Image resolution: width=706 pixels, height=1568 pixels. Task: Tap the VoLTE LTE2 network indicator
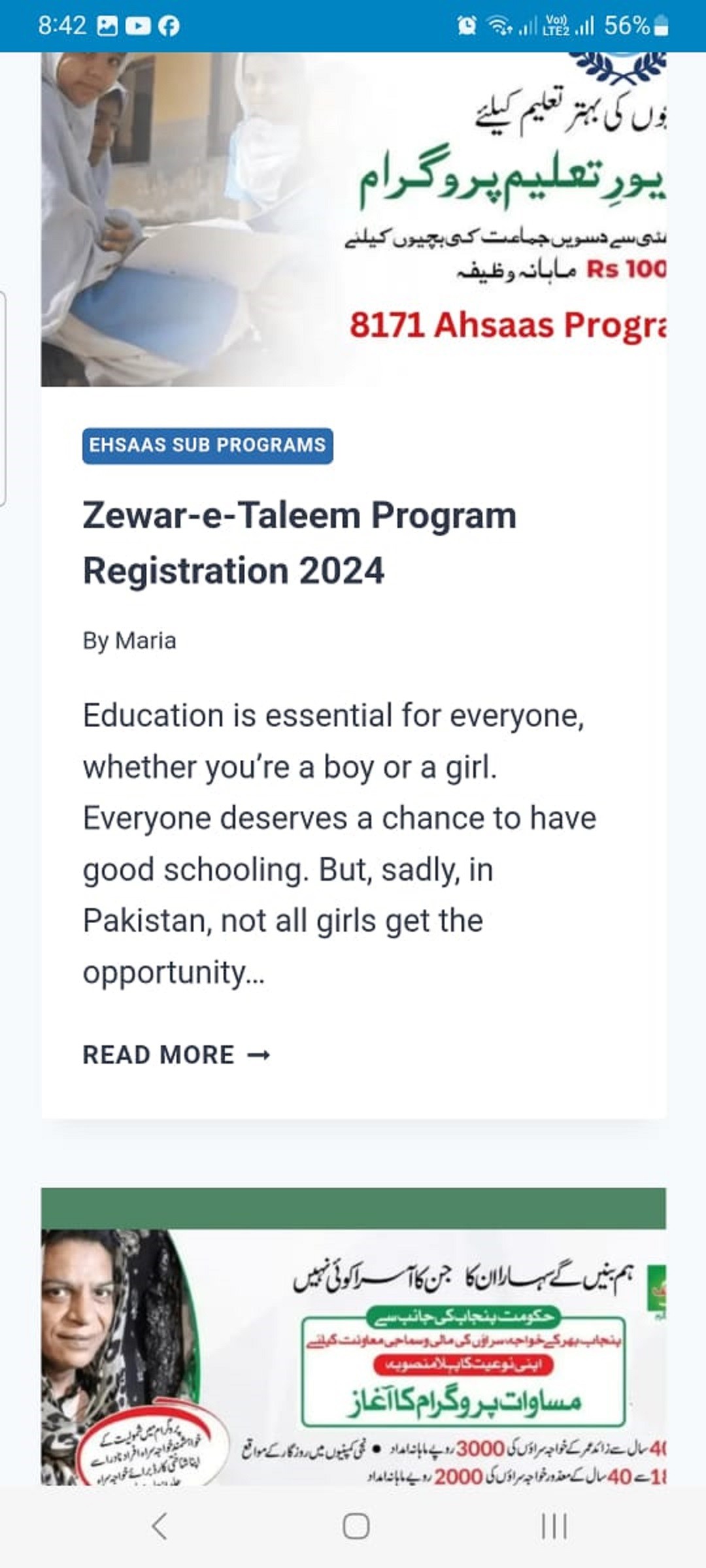click(556, 26)
